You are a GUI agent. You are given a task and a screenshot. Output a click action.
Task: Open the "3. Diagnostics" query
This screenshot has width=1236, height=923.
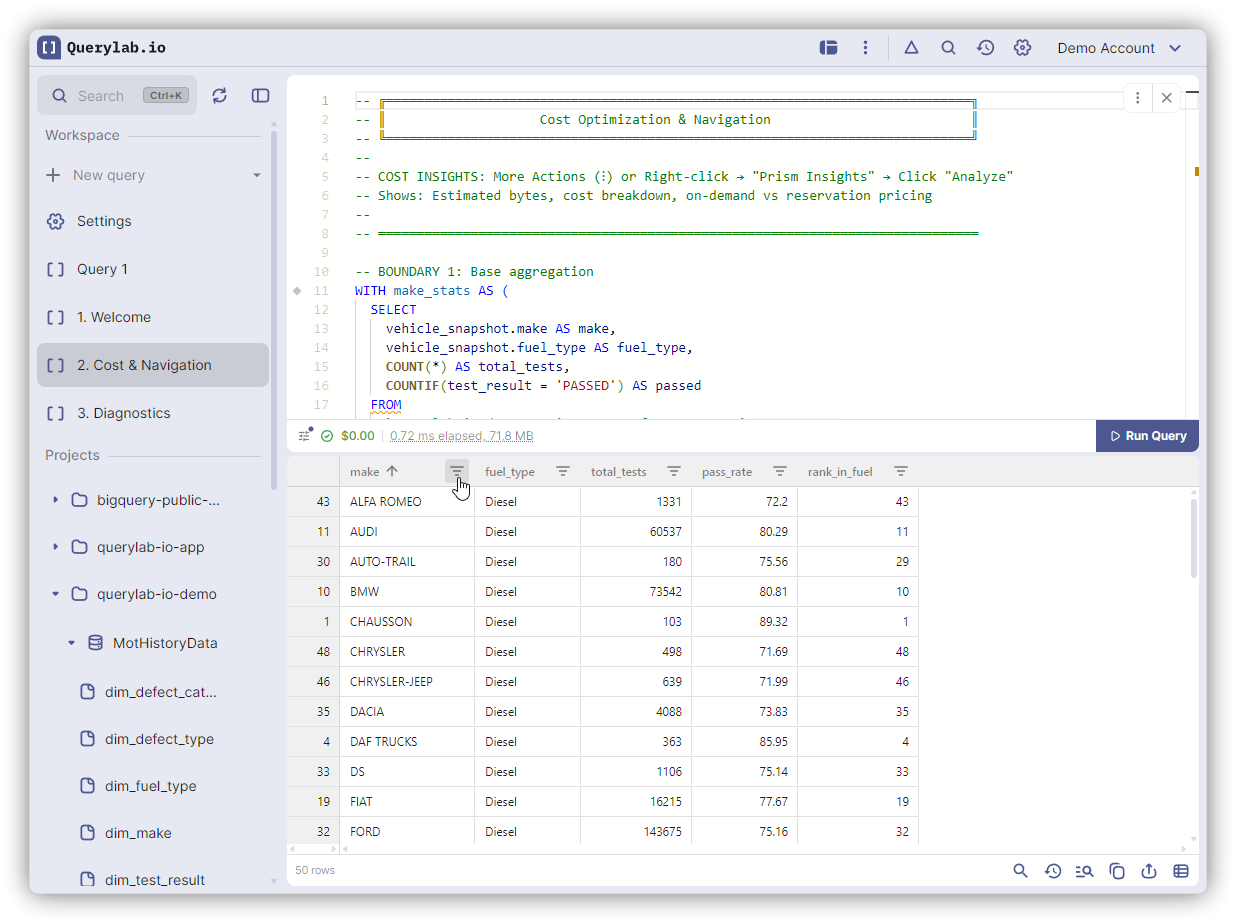click(x=123, y=413)
